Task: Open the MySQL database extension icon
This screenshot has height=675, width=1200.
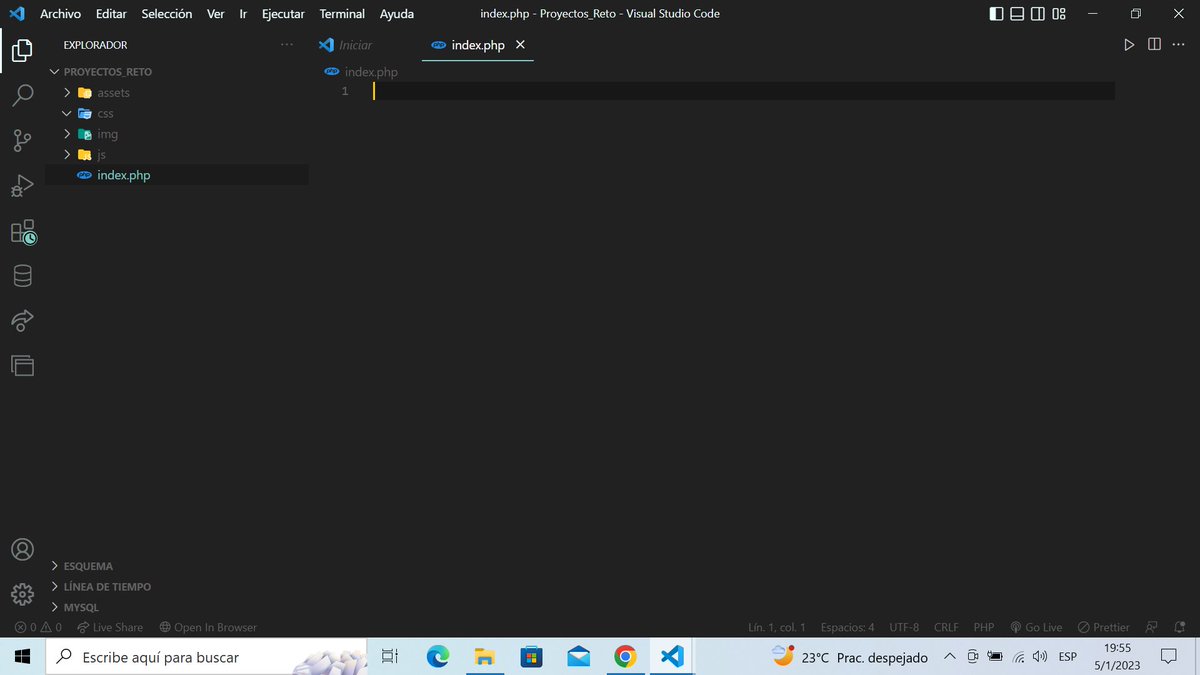Action: tap(22, 275)
